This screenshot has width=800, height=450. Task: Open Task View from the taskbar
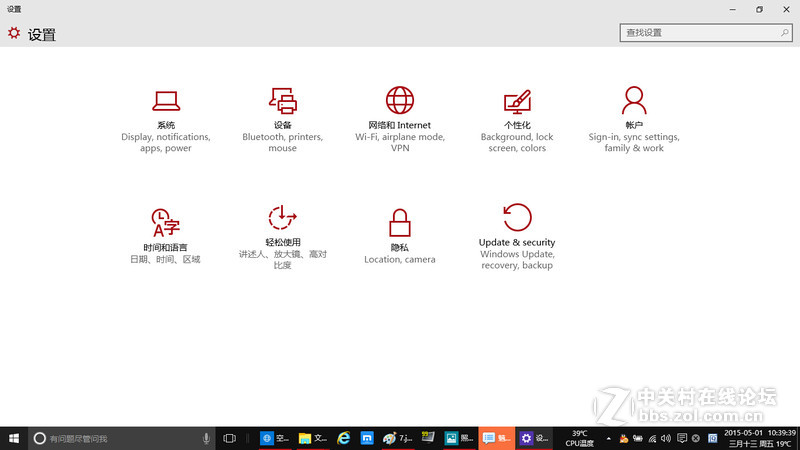230,438
